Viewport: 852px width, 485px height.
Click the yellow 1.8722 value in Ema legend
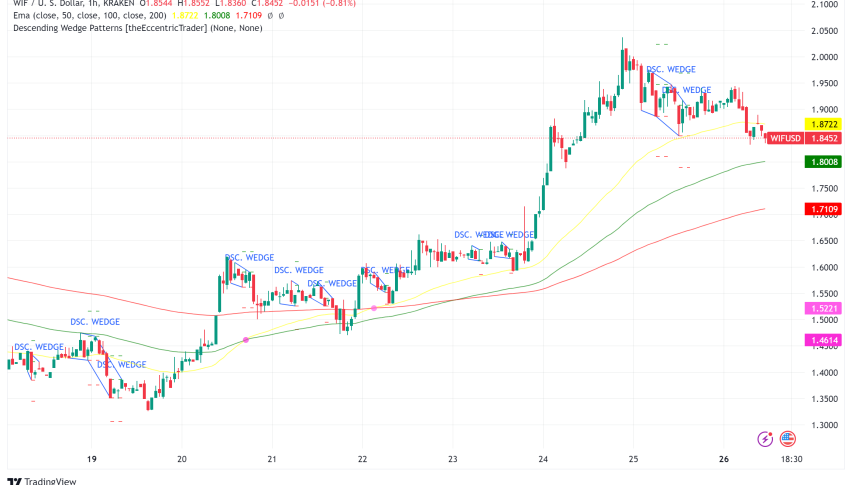pyautogui.click(x=185, y=16)
